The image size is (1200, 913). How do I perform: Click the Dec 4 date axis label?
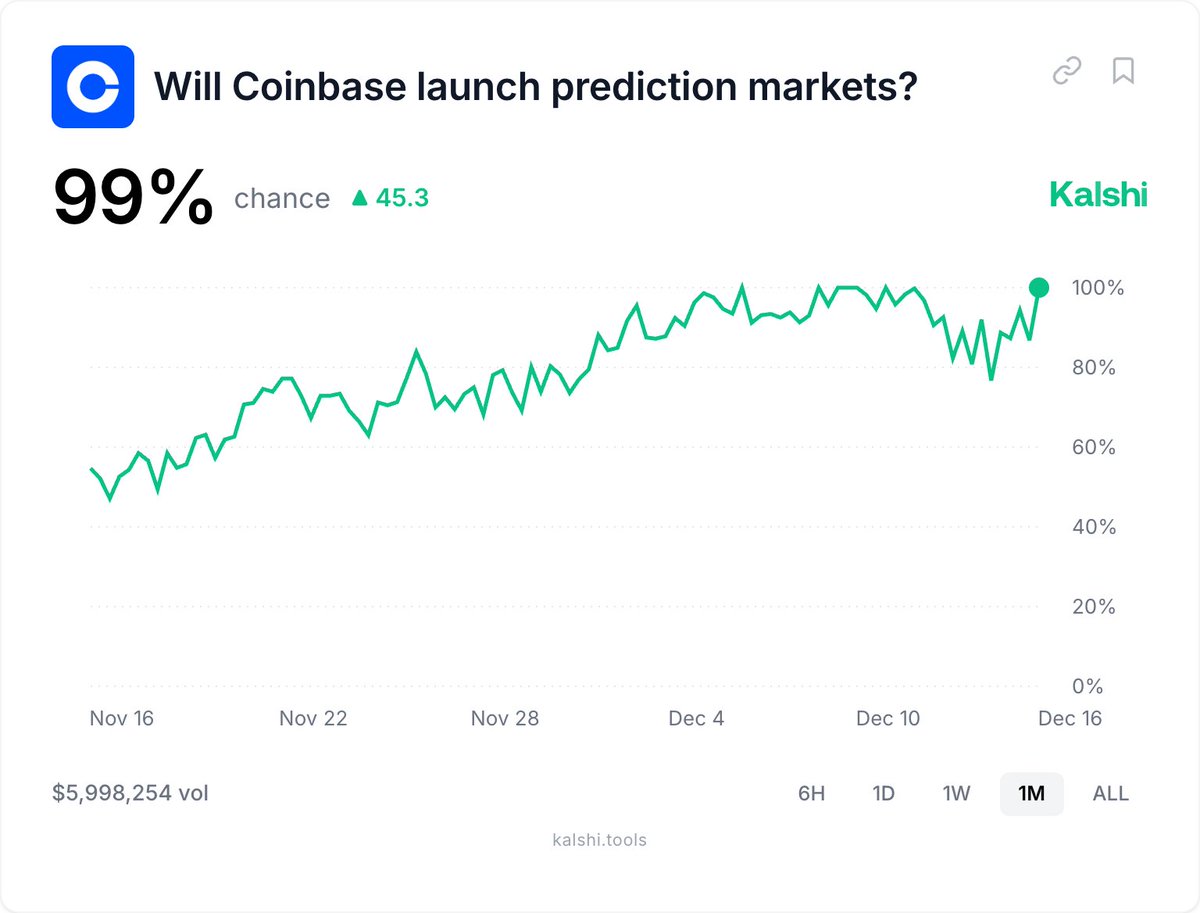pos(697,719)
